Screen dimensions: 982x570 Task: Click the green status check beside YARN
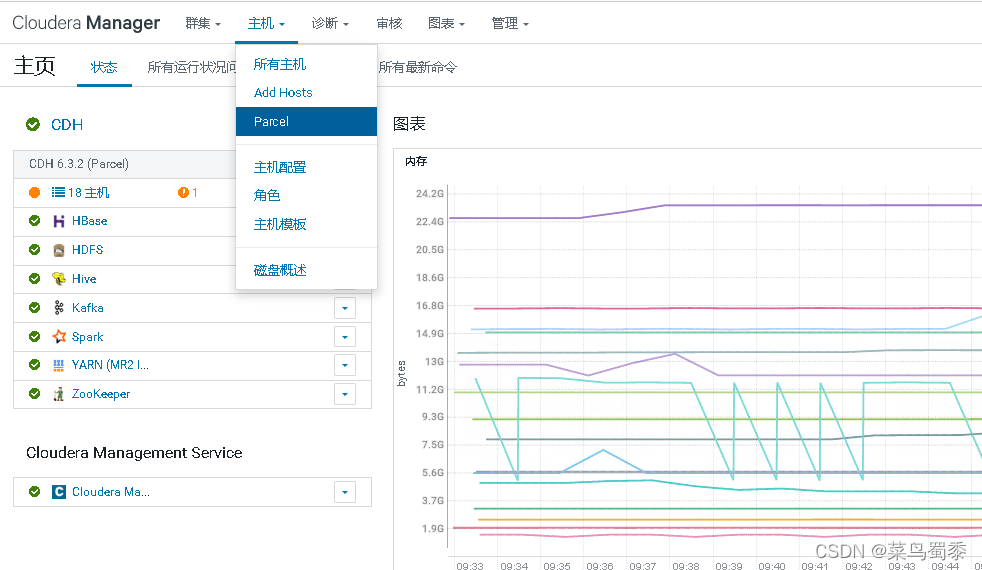click(x=34, y=365)
